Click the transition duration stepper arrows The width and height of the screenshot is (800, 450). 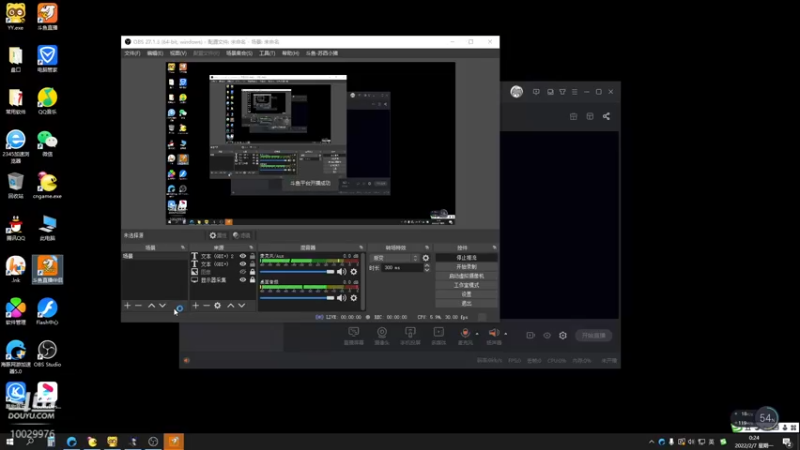pyautogui.click(x=427, y=267)
